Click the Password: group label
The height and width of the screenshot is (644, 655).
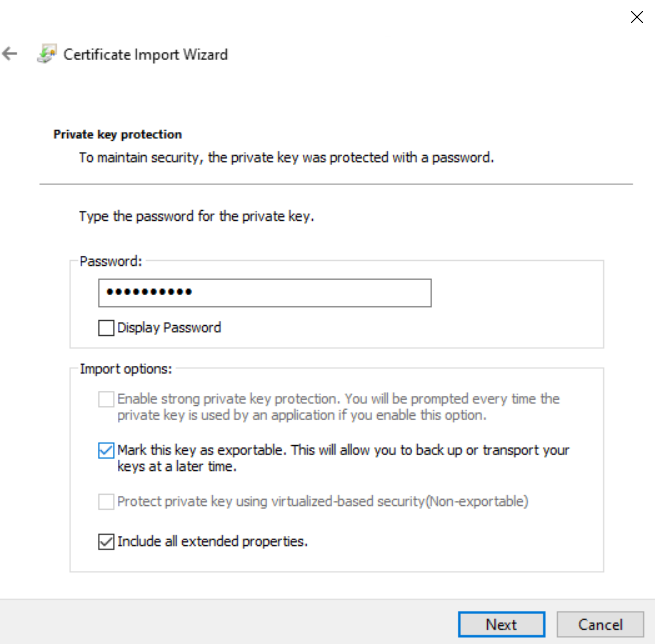point(111,261)
